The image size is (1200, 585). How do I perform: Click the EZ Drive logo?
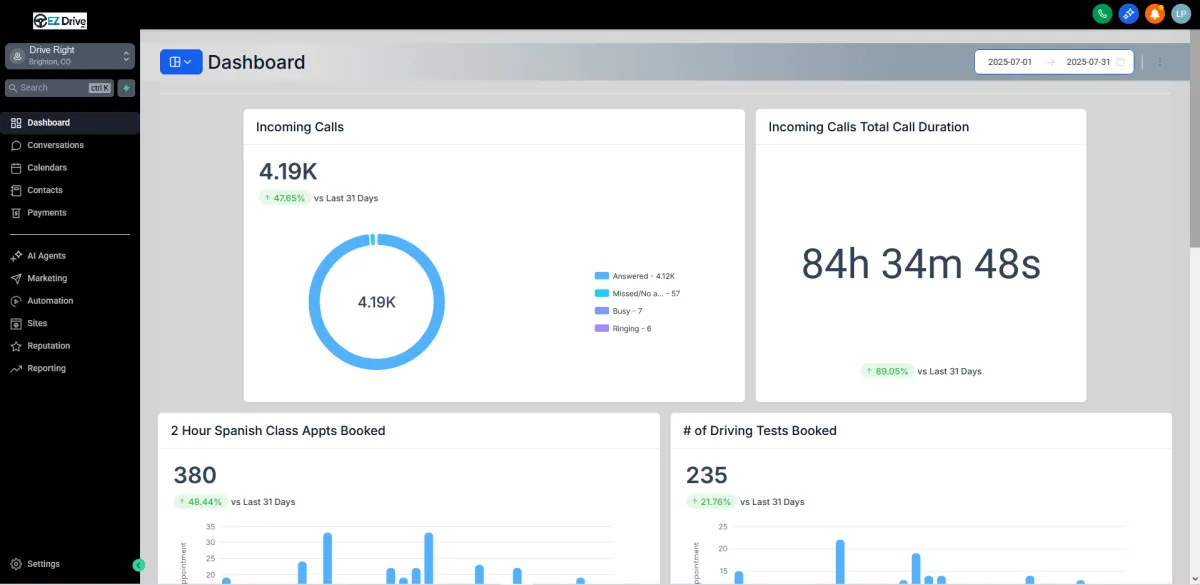click(60, 20)
